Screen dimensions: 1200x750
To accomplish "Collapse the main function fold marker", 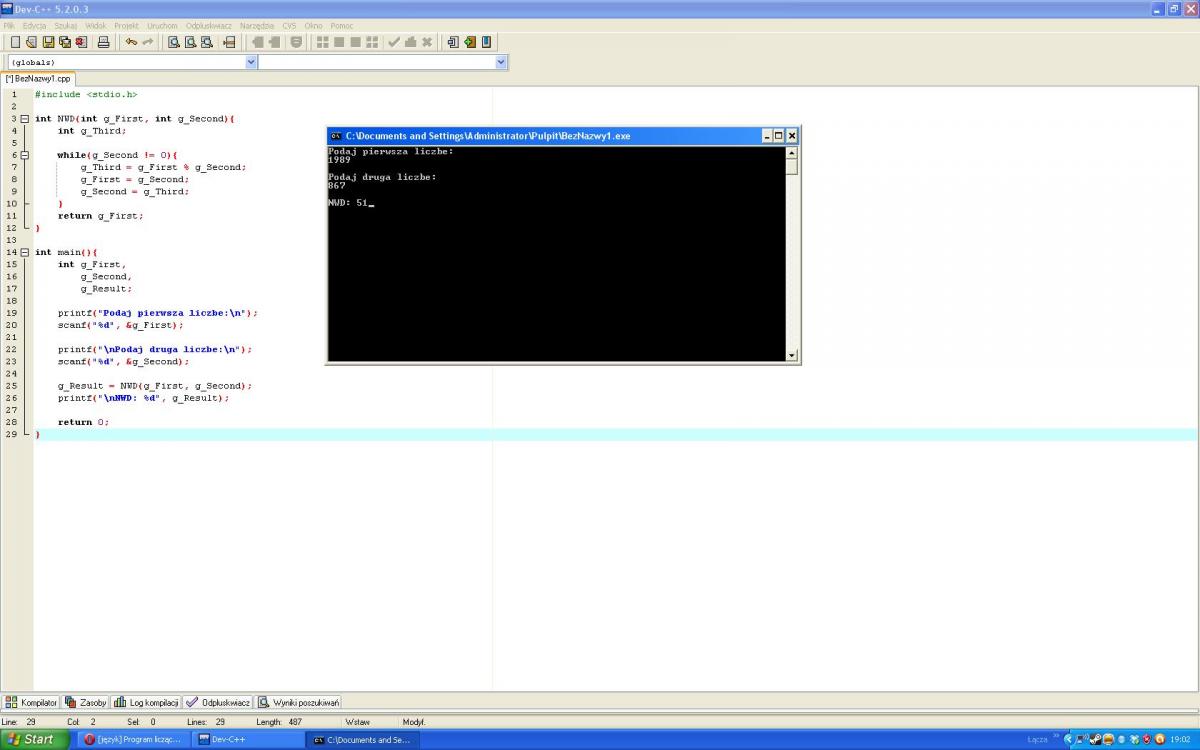I will (25, 252).
